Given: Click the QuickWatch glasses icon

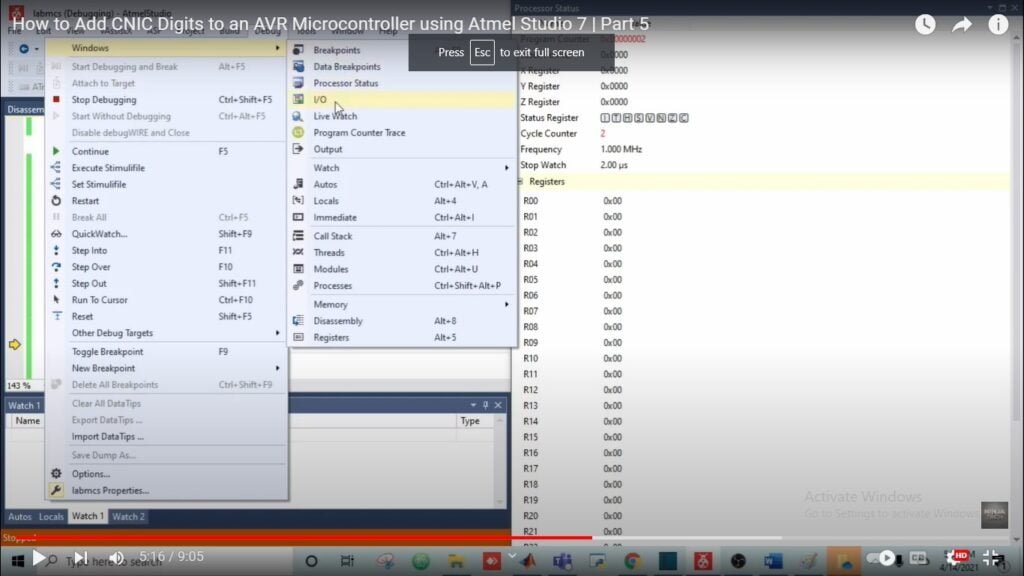Looking at the screenshot, I should (56, 234).
